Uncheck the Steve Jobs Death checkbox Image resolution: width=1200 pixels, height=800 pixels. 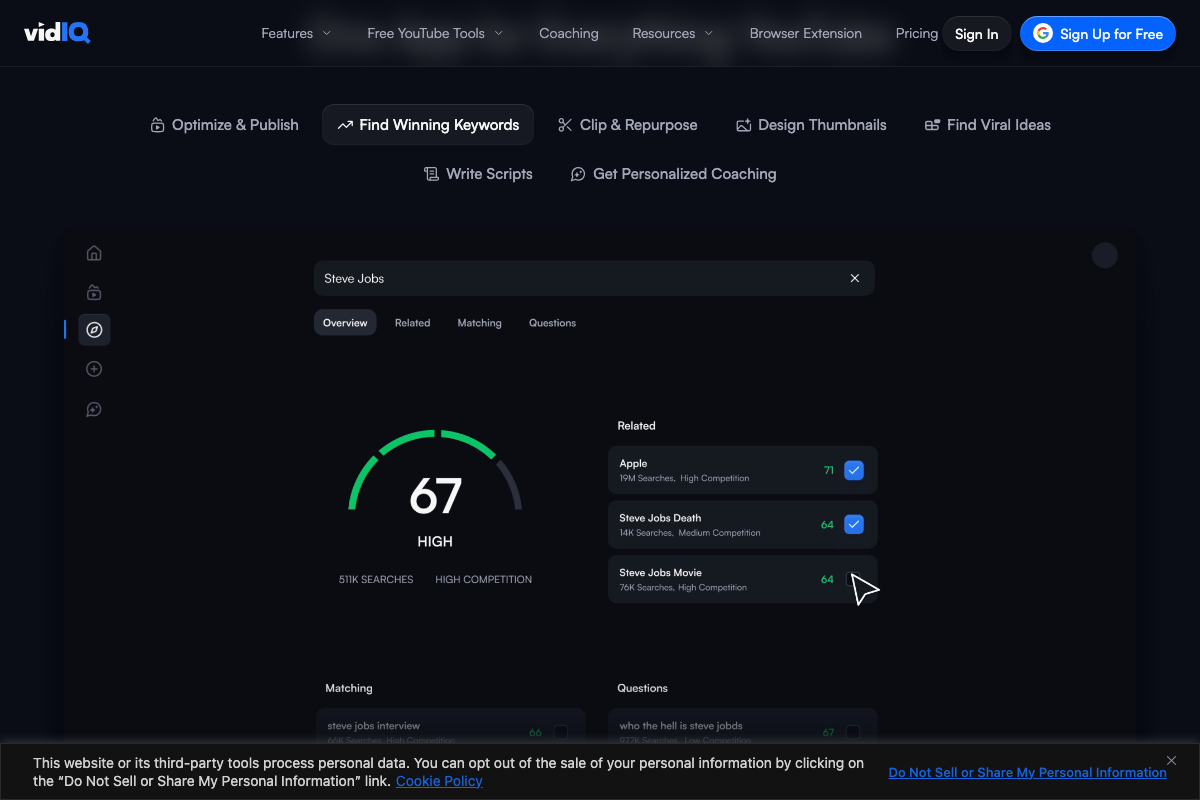tap(854, 524)
